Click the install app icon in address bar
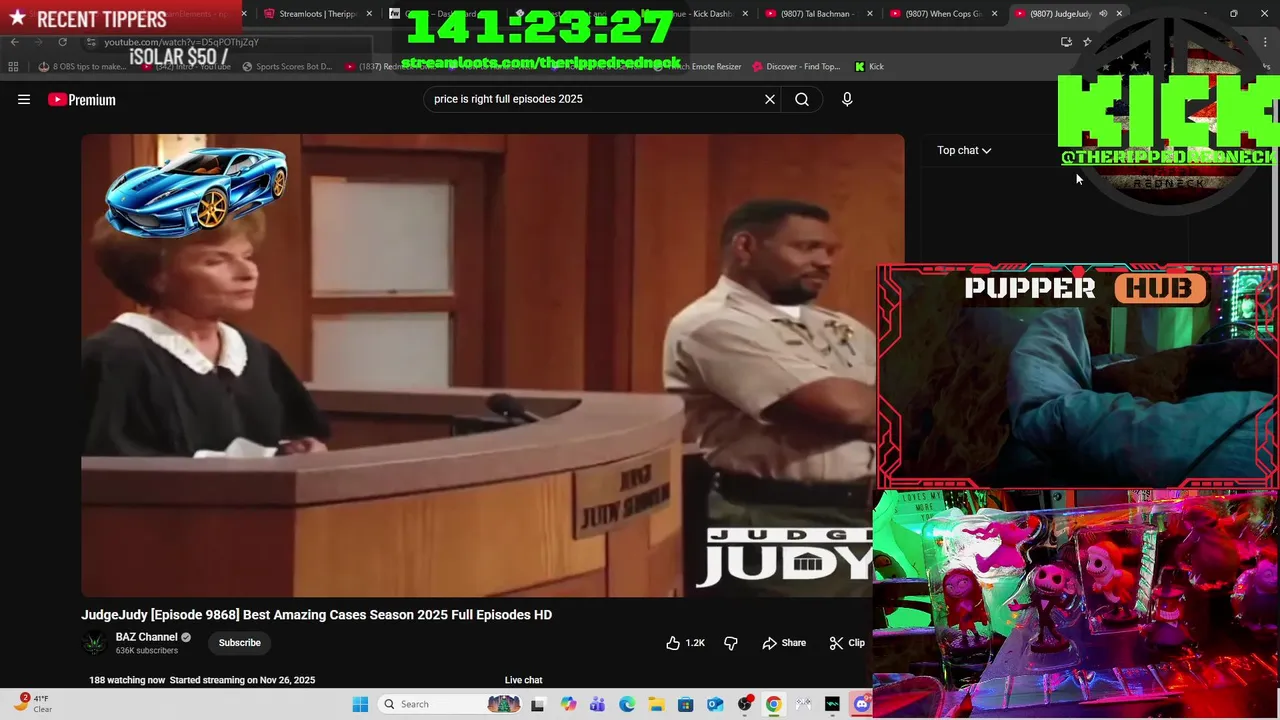 pyautogui.click(x=1066, y=42)
